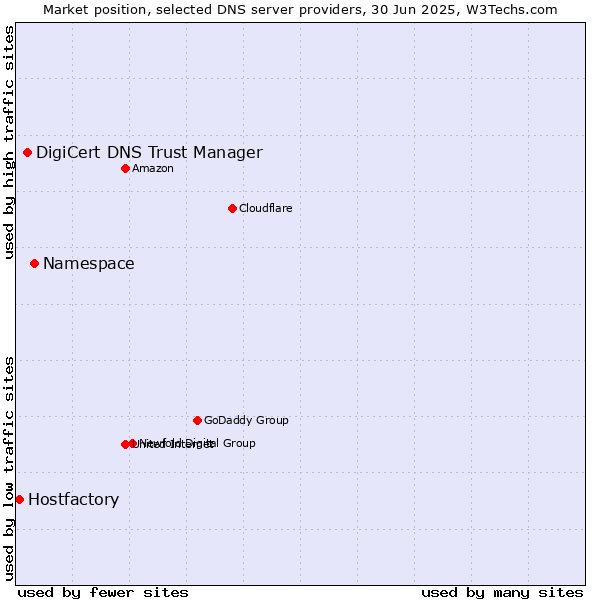Click the 'used by high traffic sites' axis label
The image size is (600, 600).
[9, 142]
